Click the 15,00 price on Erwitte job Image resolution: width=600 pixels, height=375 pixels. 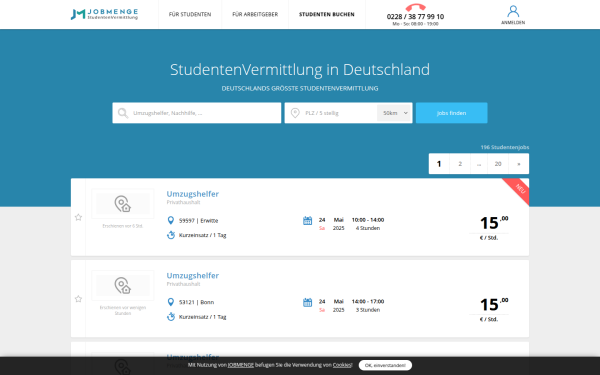[x=494, y=223]
